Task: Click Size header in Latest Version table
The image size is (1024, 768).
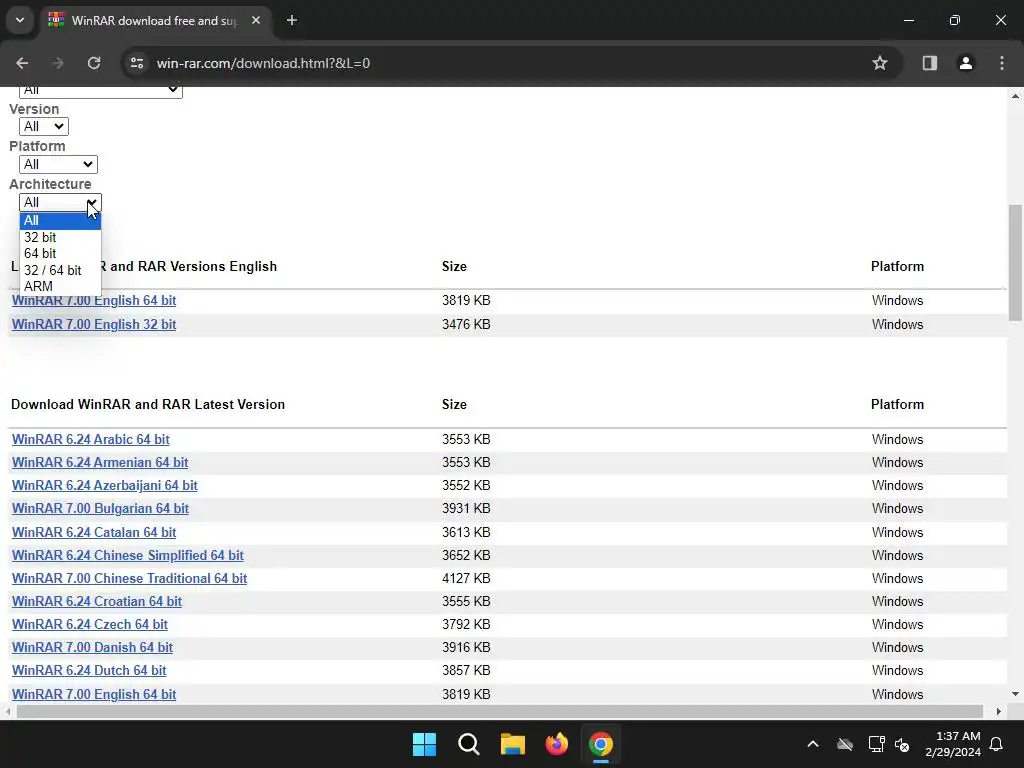Action: pyautogui.click(x=454, y=404)
